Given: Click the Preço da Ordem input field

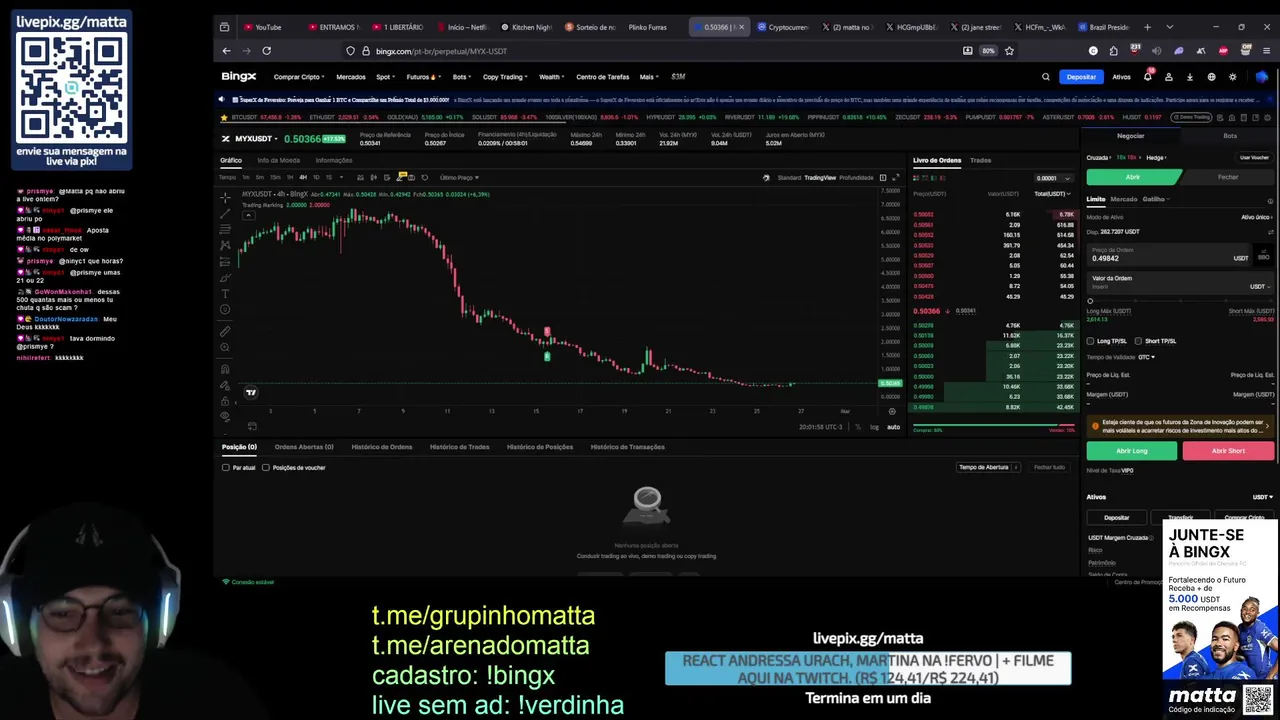Looking at the screenshot, I should [x=1168, y=255].
